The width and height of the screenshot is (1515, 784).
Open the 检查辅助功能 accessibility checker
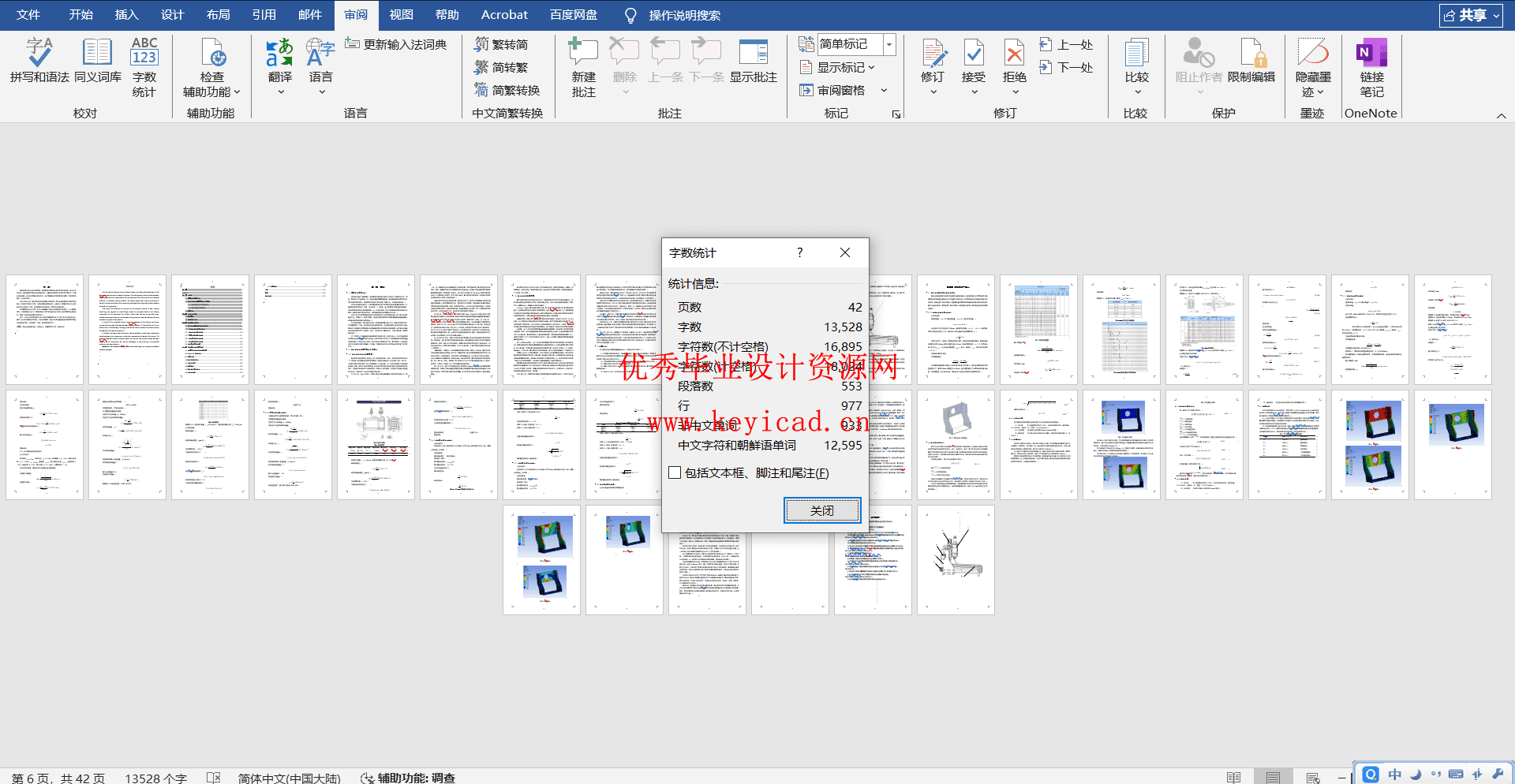point(211,68)
